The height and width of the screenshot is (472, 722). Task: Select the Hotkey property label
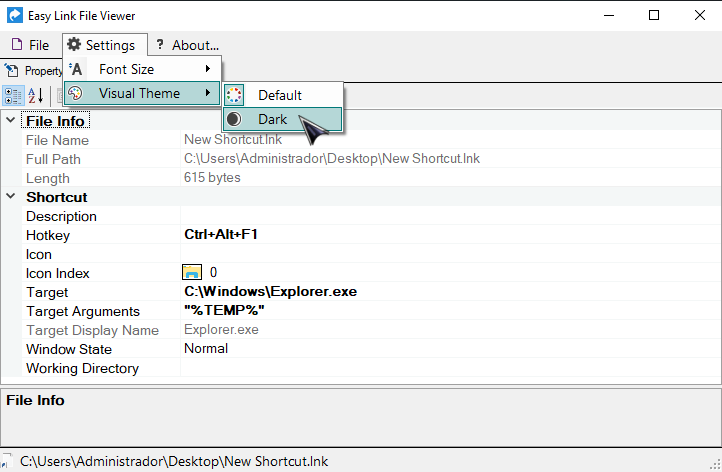[x=48, y=235]
